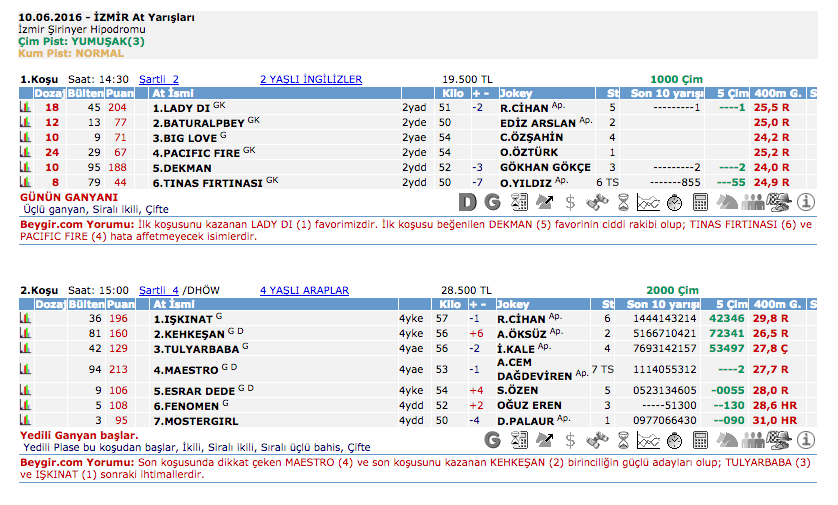Viewport: 838px width, 505px height.
Task: Open the Şartli 4 link in race 2
Action: pos(159,290)
